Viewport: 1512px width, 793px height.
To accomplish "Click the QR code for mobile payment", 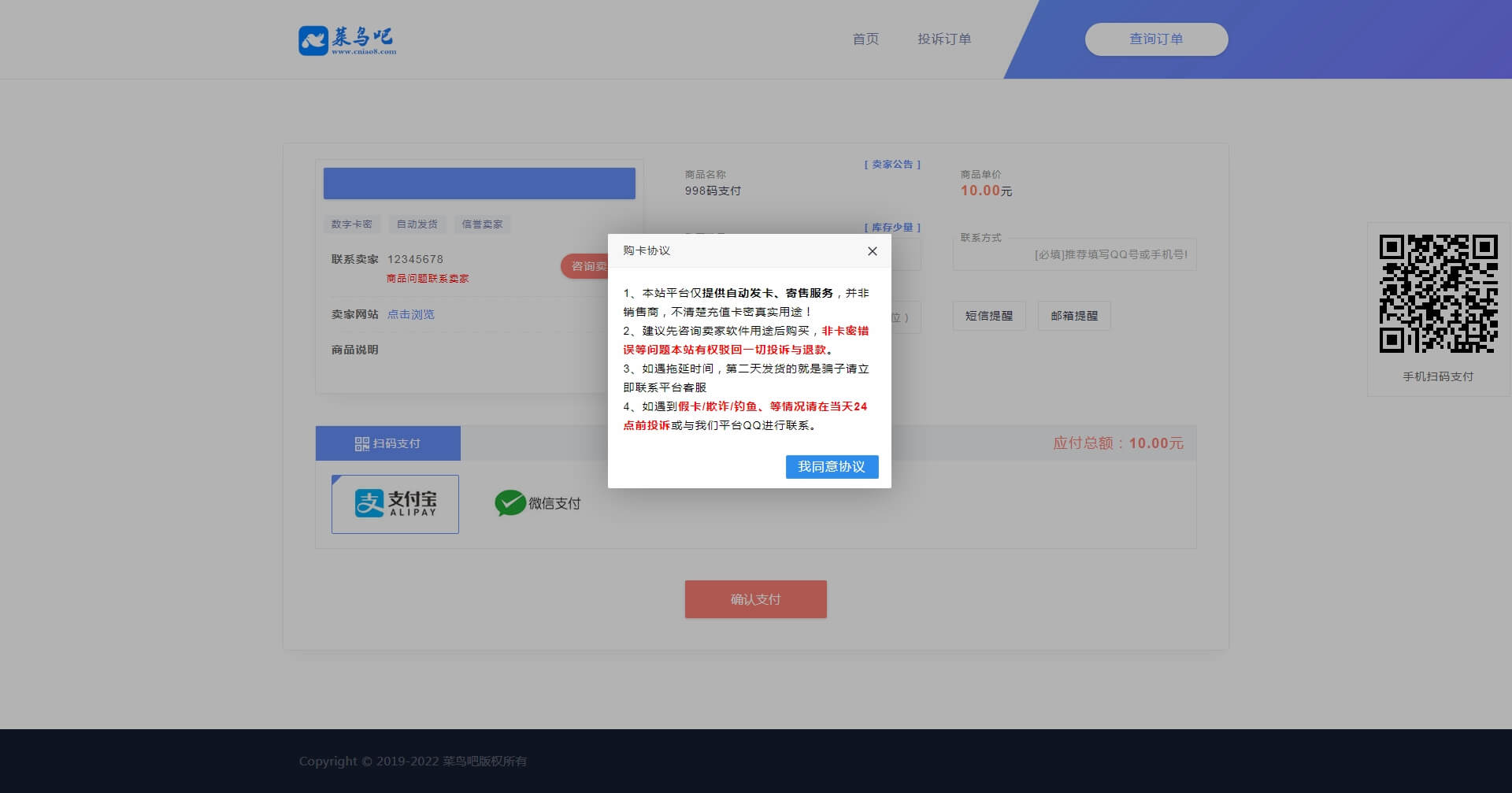I will pos(1438,294).
